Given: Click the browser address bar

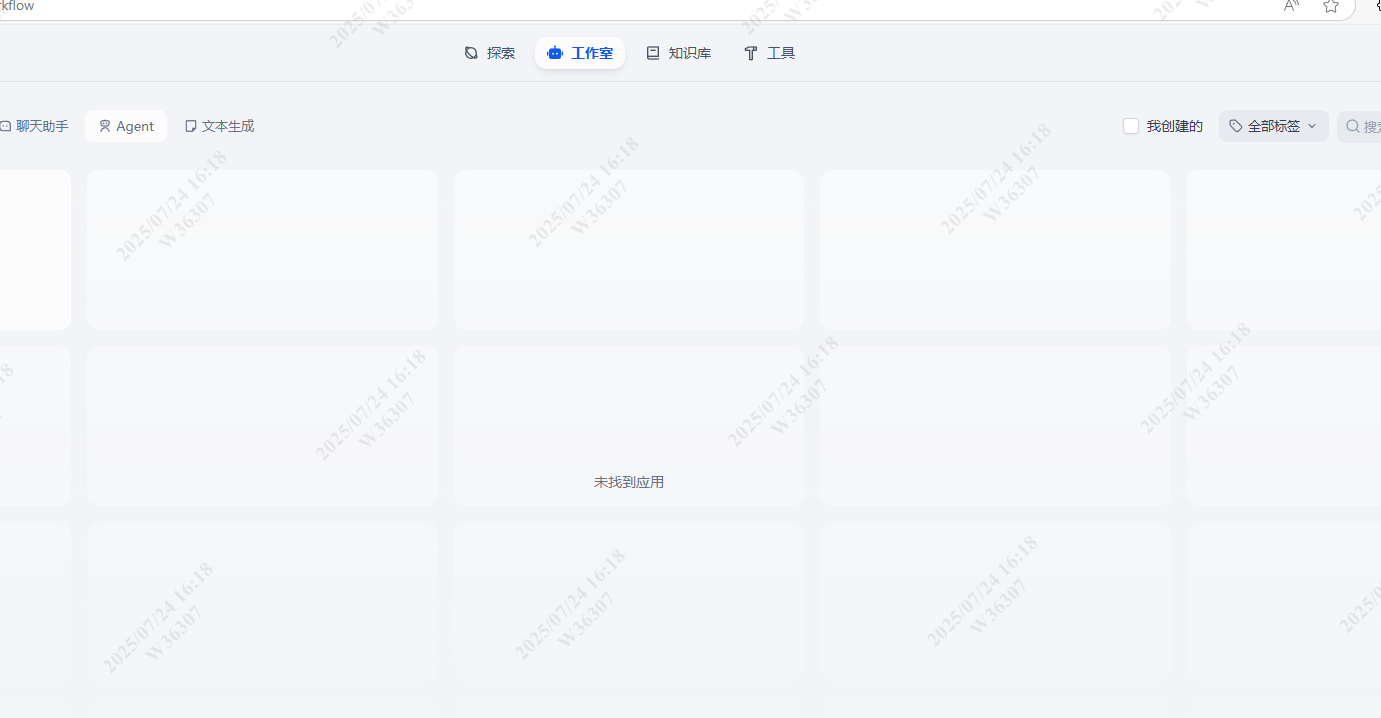Looking at the screenshot, I should point(600,6).
